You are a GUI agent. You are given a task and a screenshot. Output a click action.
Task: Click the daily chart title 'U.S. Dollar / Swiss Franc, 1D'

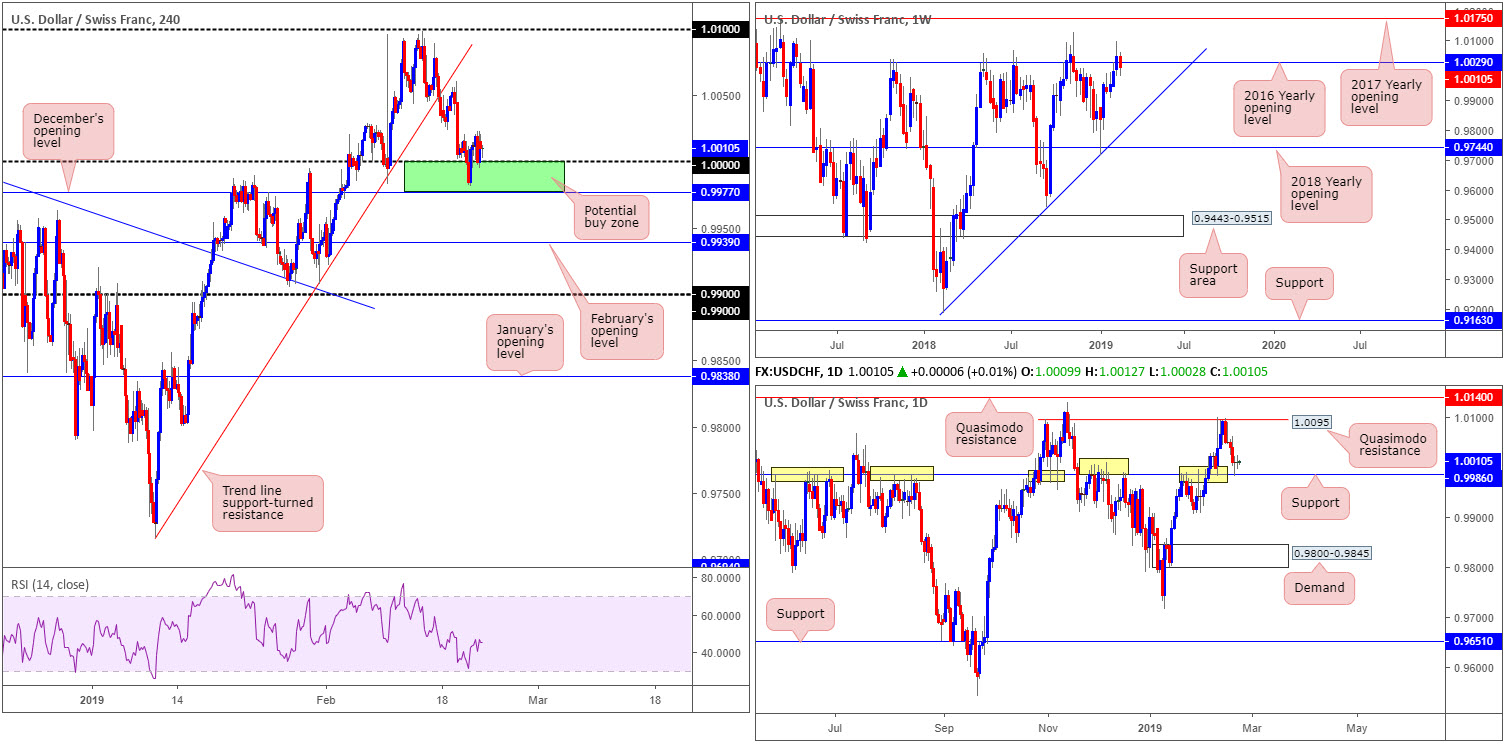click(x=845, y=402)
